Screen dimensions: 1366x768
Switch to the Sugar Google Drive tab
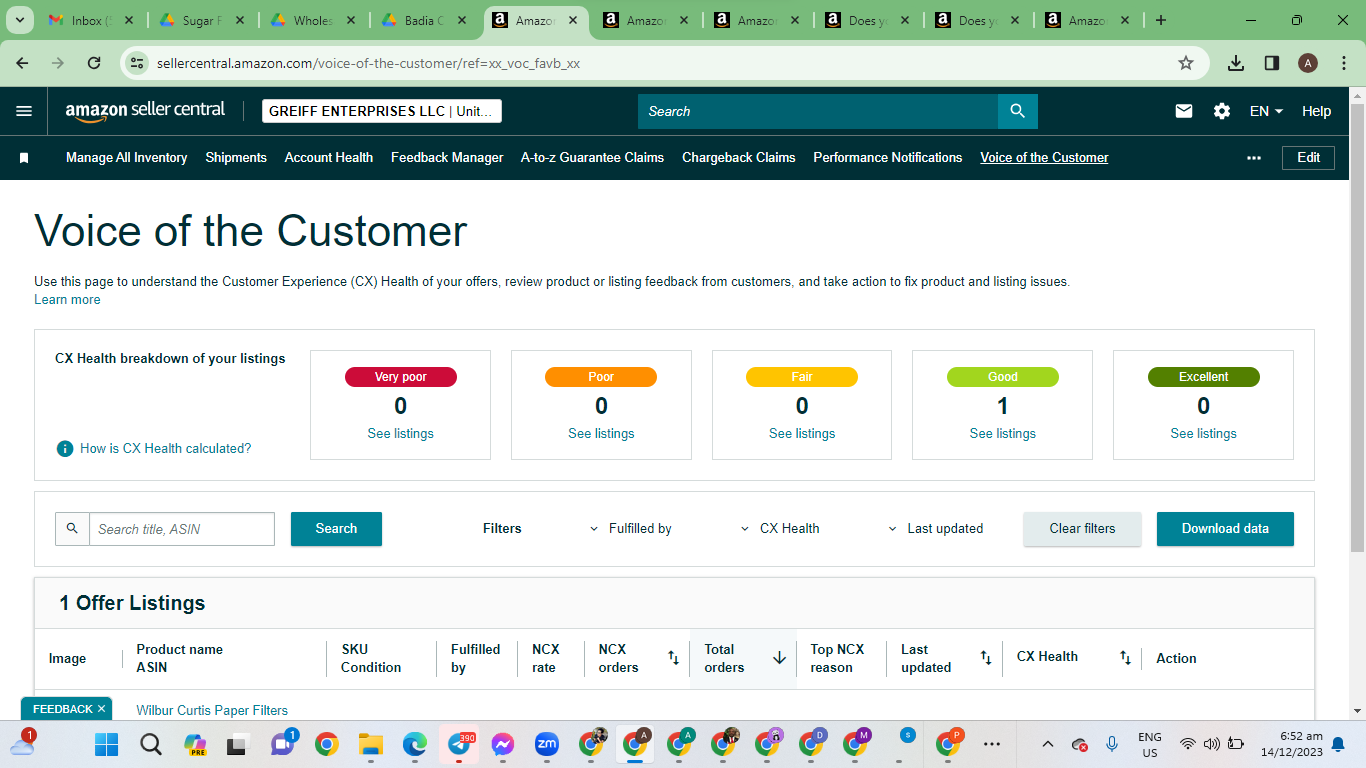click(201, 20)
